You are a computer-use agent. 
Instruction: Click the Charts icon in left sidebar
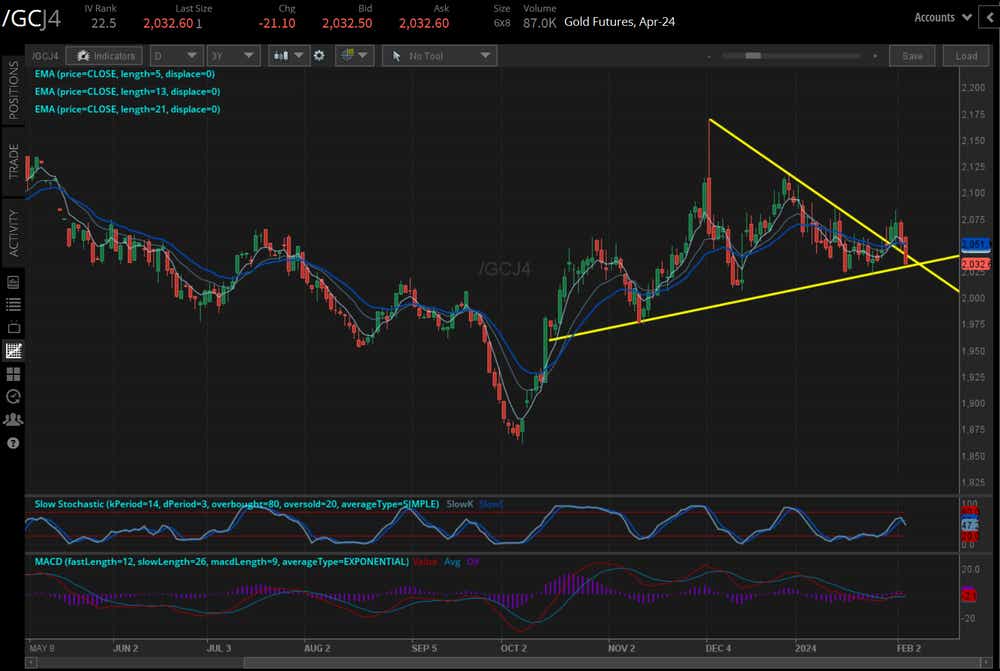coord(12,350)
